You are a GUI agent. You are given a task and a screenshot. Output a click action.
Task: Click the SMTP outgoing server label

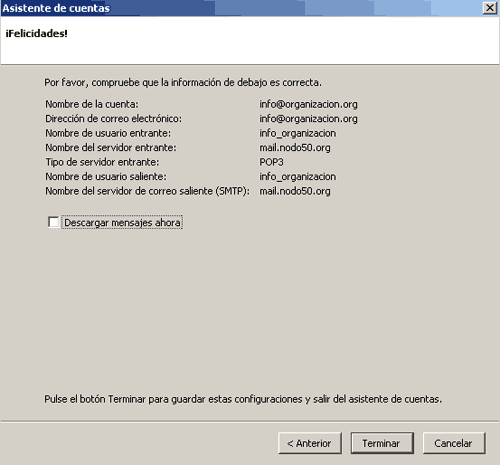tap(147, 191)
